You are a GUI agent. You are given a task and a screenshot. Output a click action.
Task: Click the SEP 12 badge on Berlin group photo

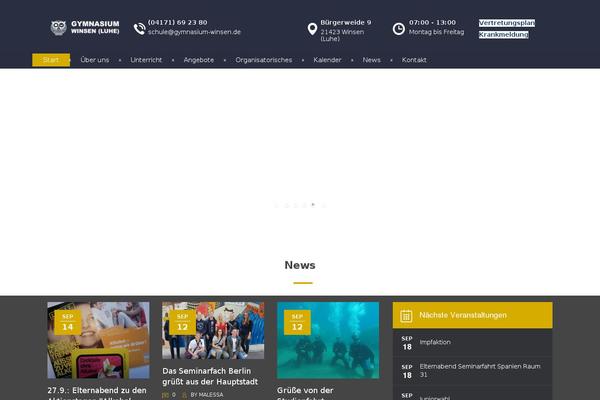183,323
